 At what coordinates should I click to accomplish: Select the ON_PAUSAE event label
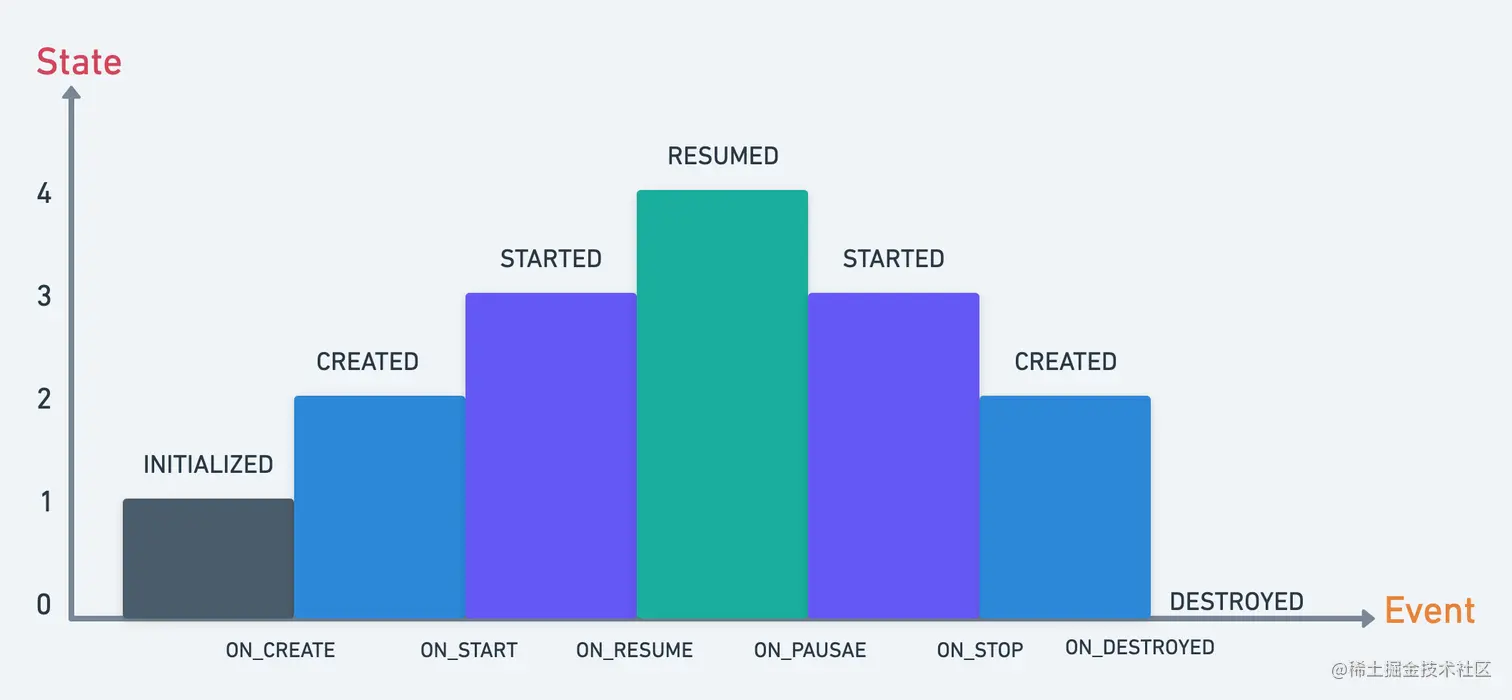coord(810,651)
